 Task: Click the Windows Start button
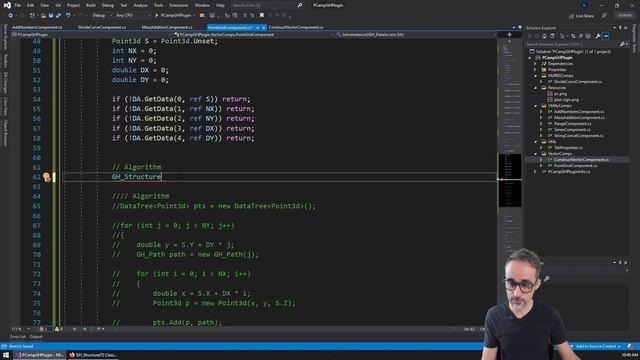(6, 355)
